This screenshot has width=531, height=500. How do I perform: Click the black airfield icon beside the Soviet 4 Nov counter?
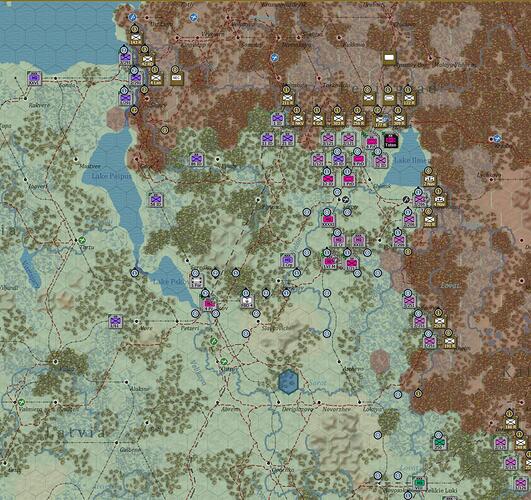pyautogui.click(x=407, y=200)
